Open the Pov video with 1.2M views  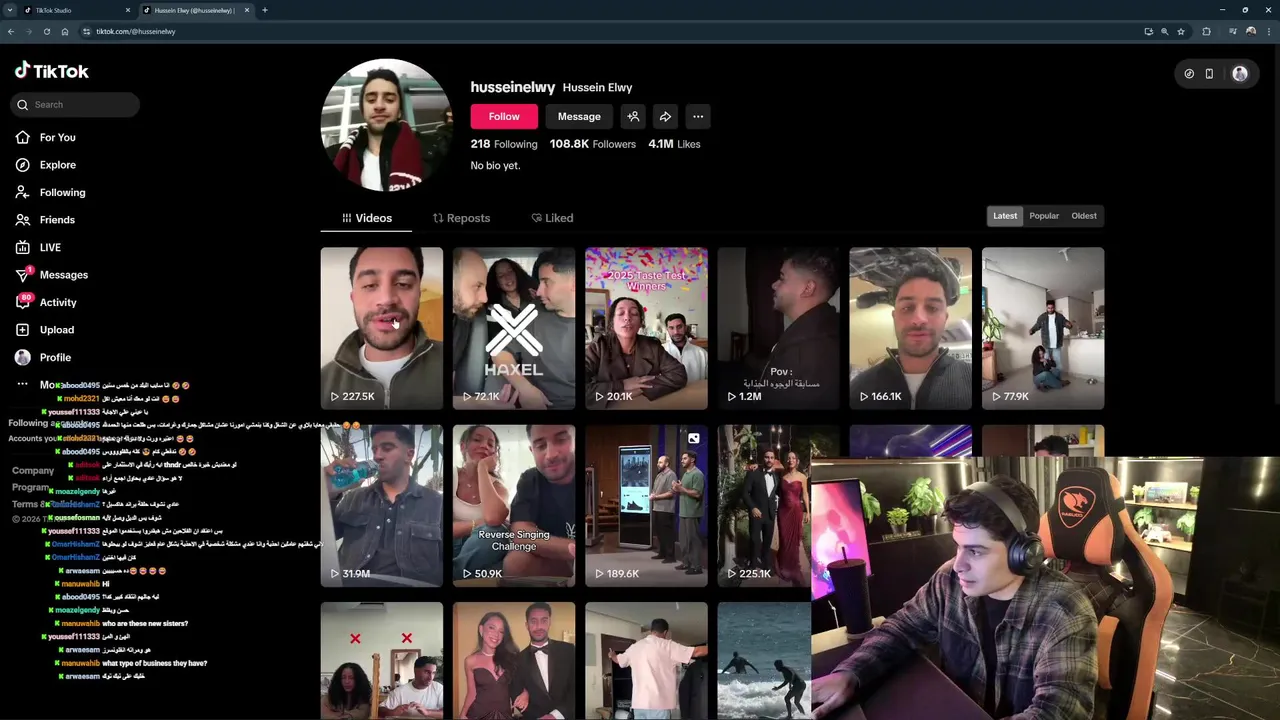tap(778, 328)
